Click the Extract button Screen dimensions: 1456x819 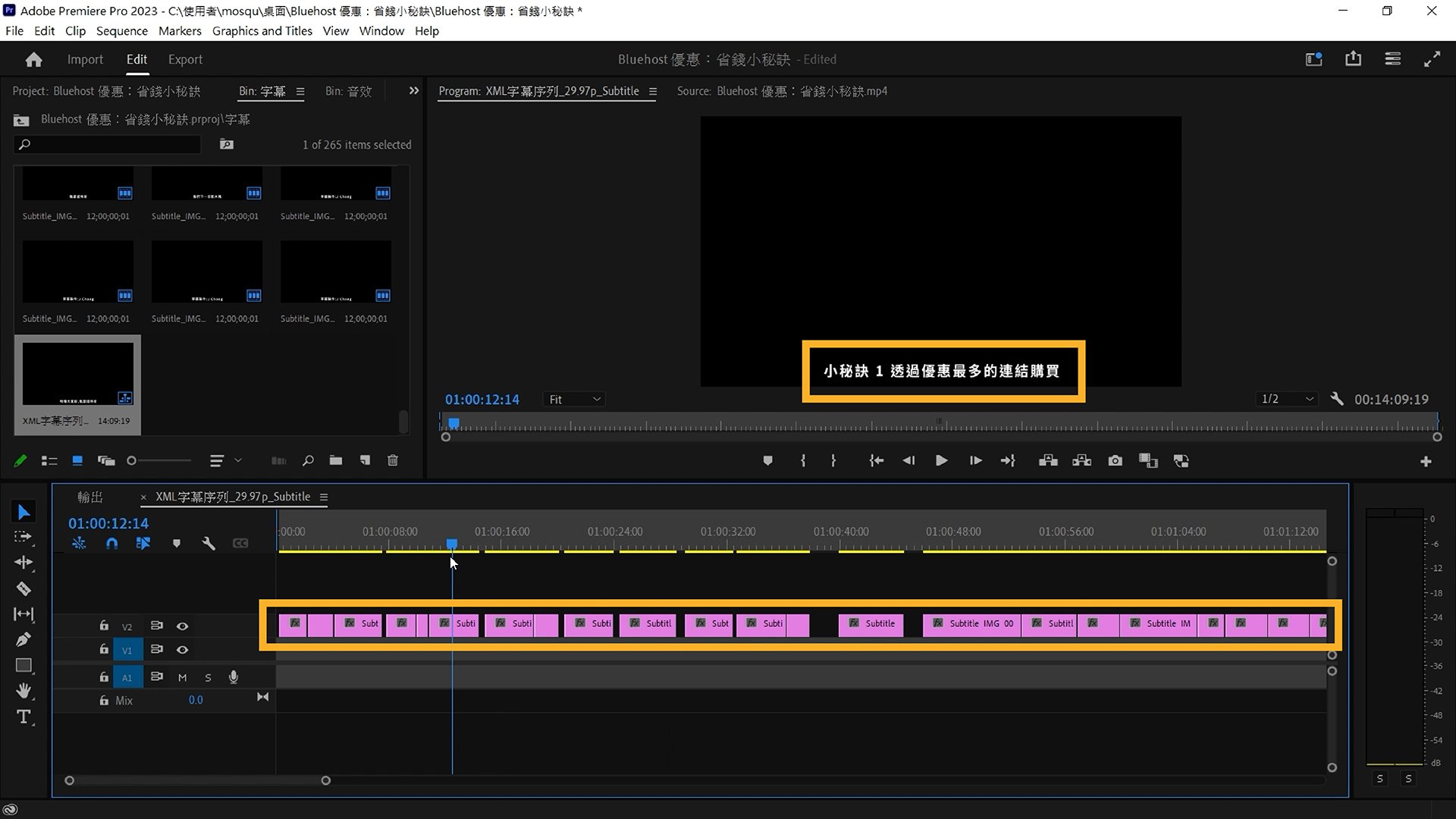click(1081, 460)
